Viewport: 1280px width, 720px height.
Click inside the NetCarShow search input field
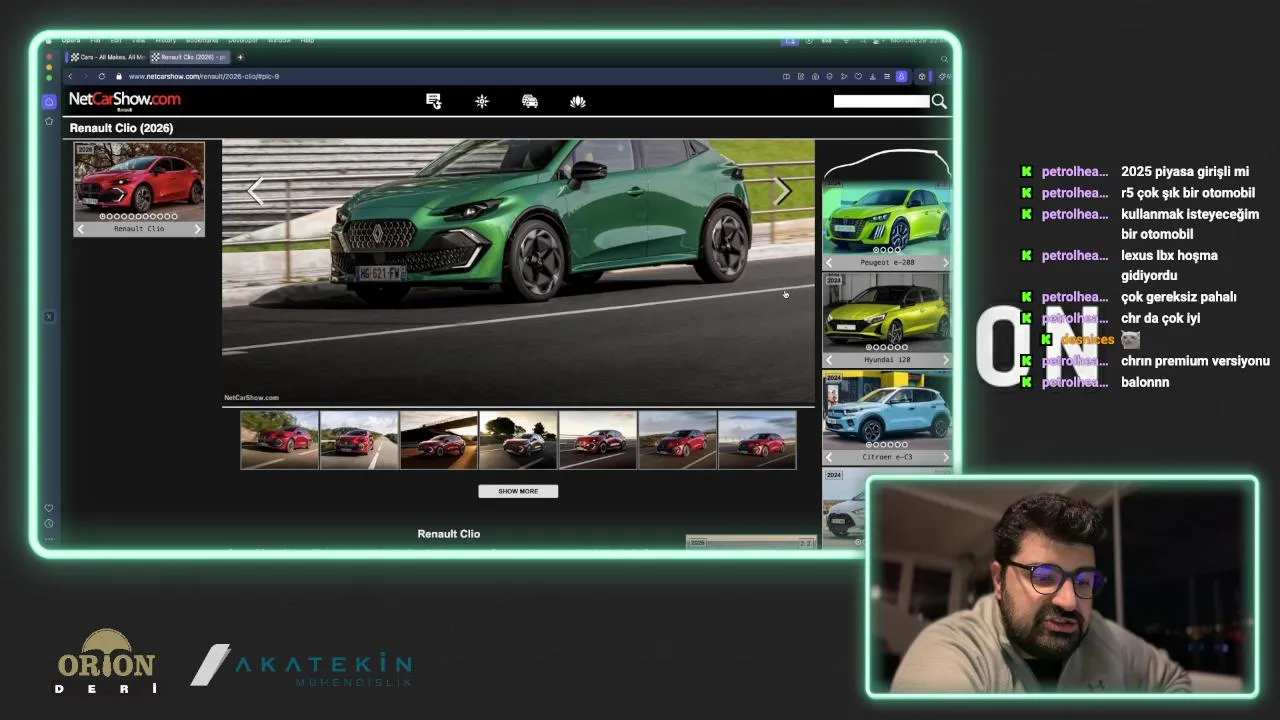coord(881,101)
